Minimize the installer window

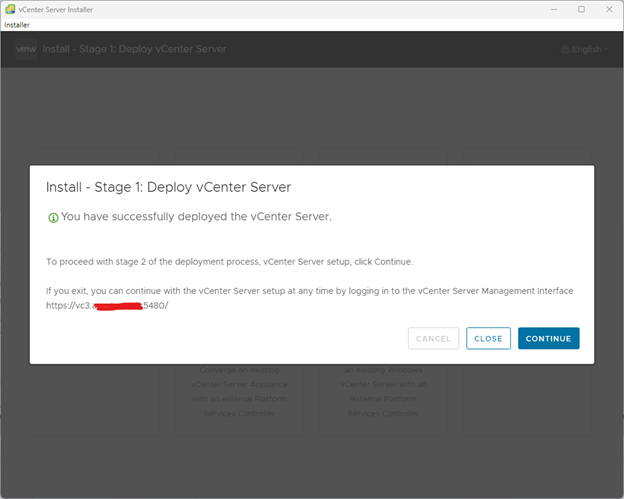(554, 9)
